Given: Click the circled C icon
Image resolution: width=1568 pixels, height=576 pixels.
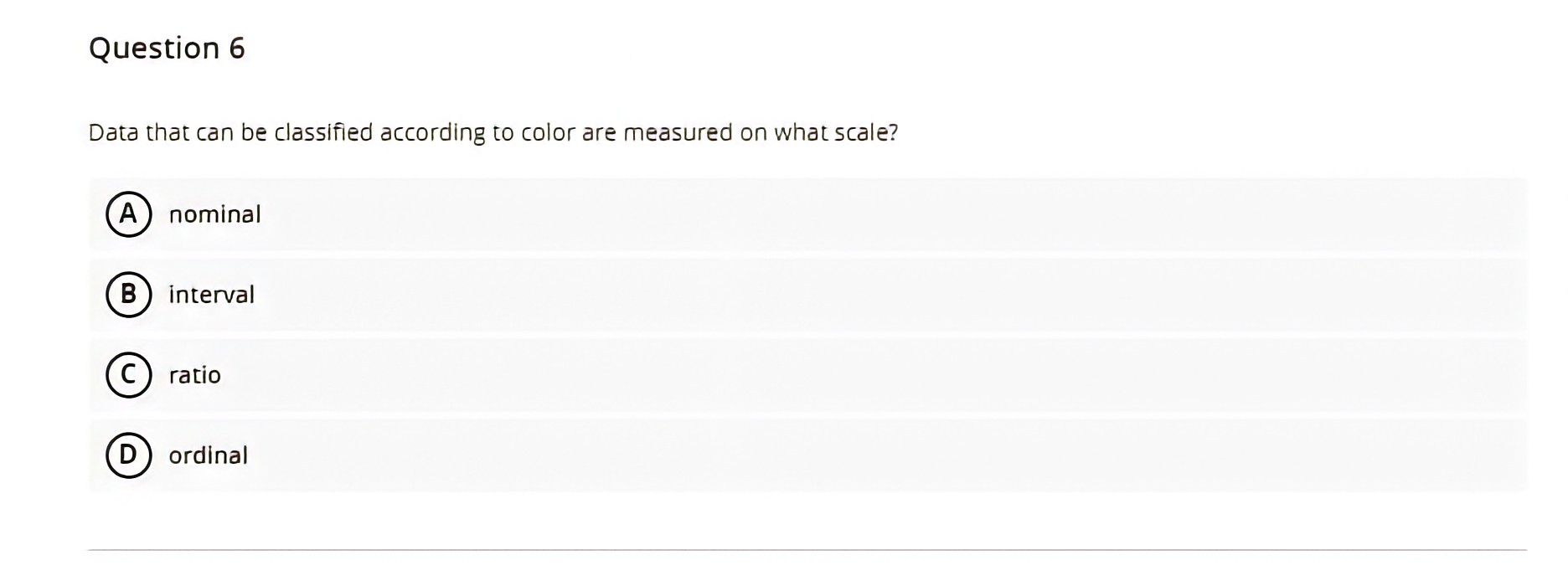Looking at the screenshot, I should [127, 375].
